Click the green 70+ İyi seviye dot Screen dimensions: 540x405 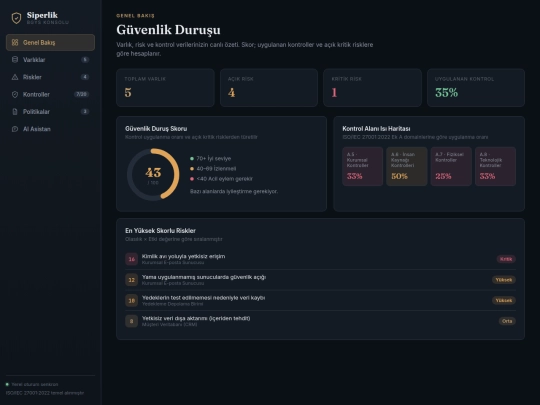(x=192, y=158)
